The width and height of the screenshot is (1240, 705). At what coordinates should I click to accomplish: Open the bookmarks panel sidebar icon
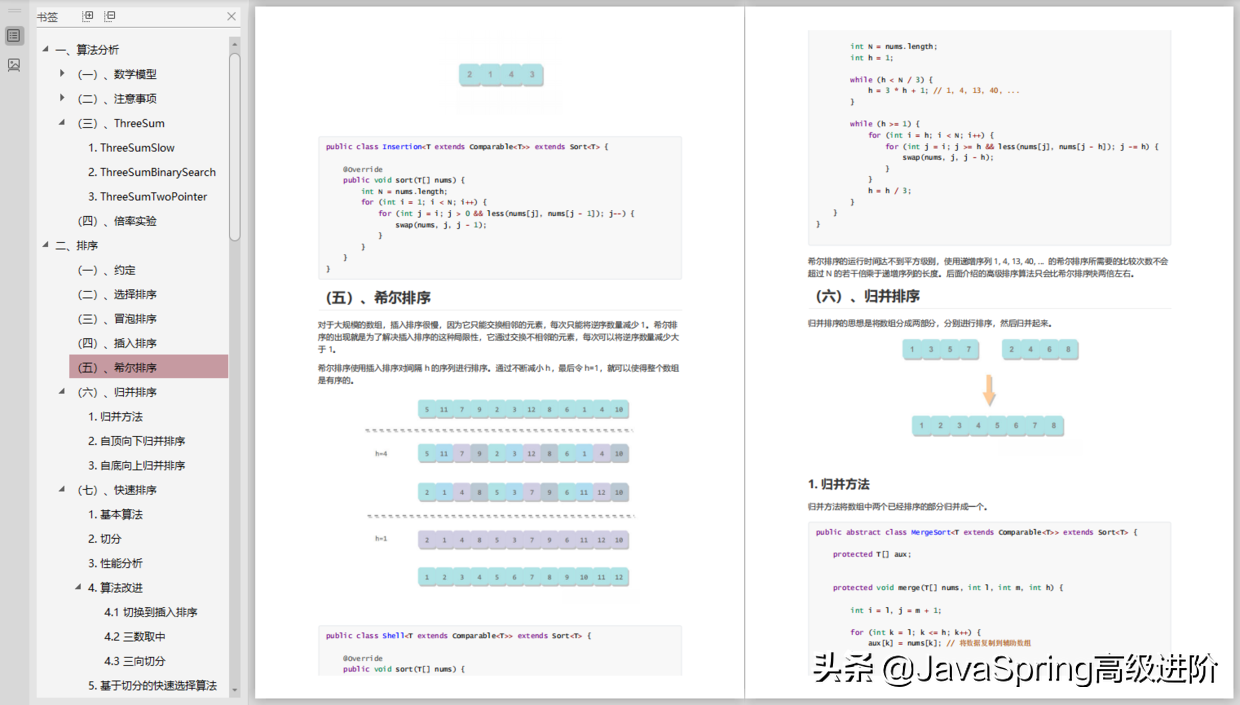point(14,36)
